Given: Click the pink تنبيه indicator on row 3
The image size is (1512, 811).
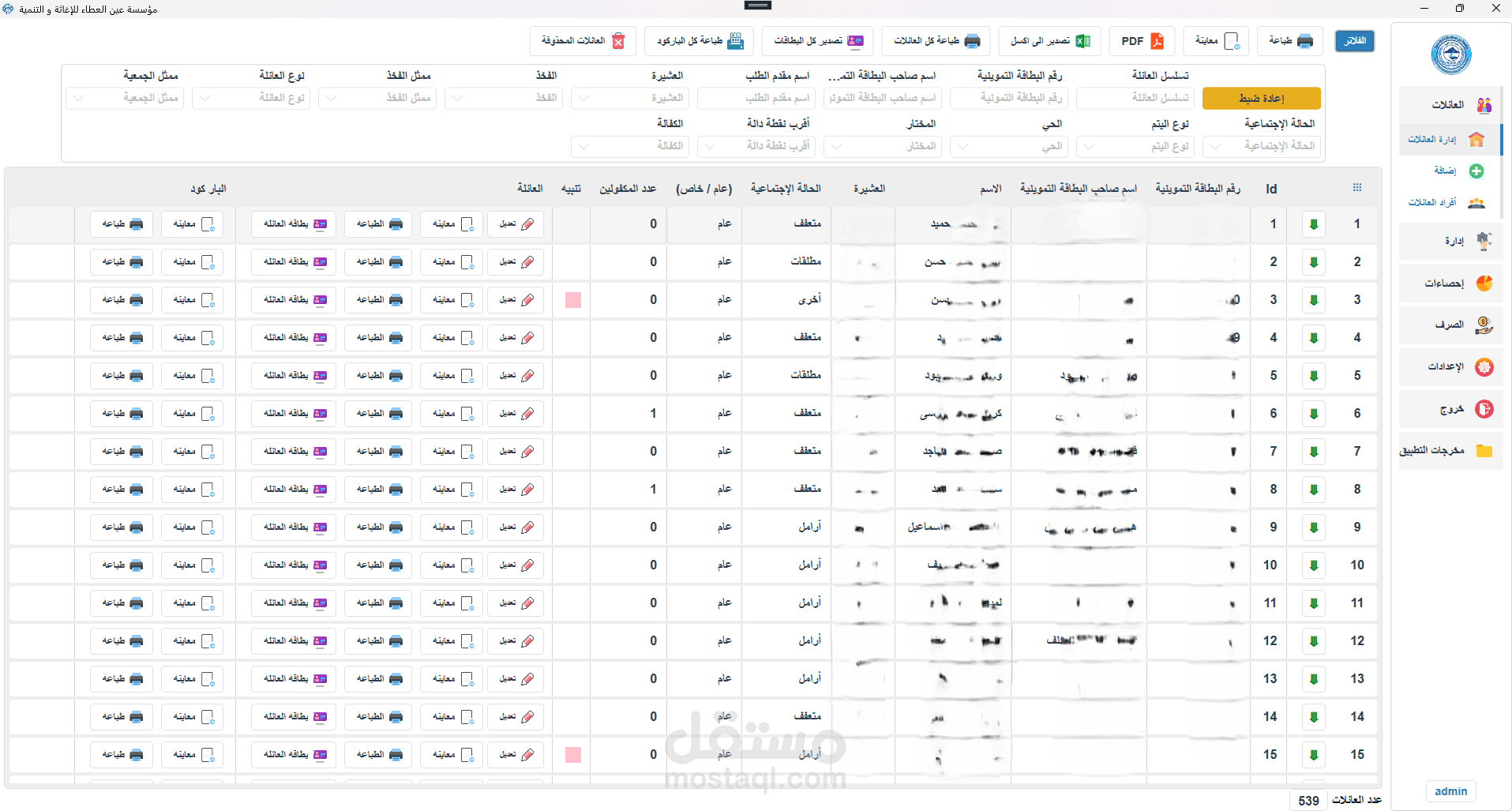Looking at the screenshot, I should click(x=572, y=300).
